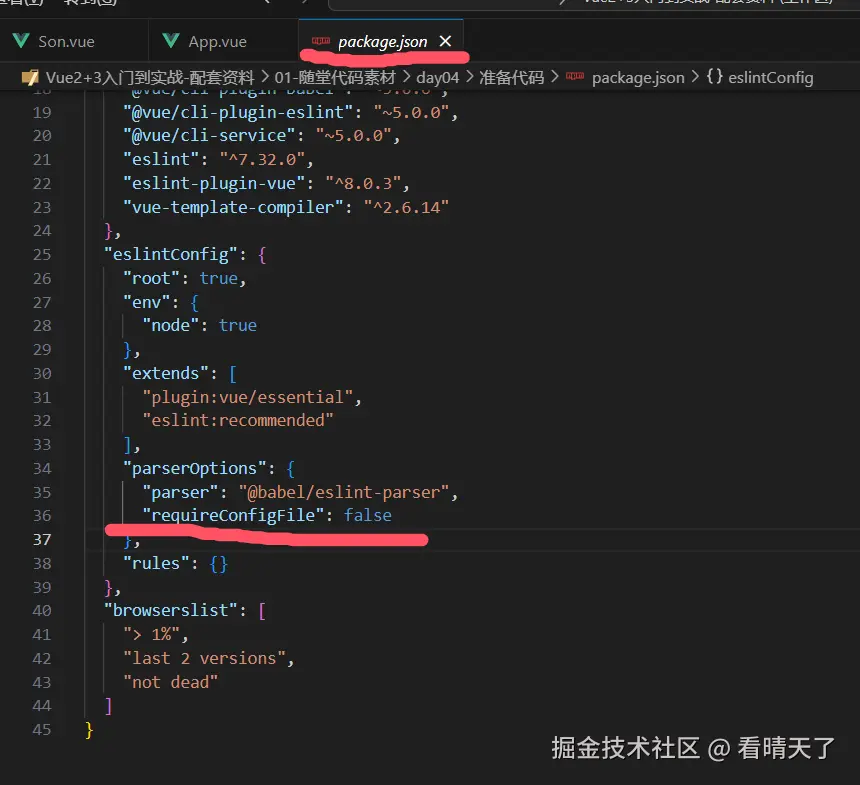This screenshot has width=860, height=785.
Task: Click the true value on line 26
Action: (x=219, y=278)
